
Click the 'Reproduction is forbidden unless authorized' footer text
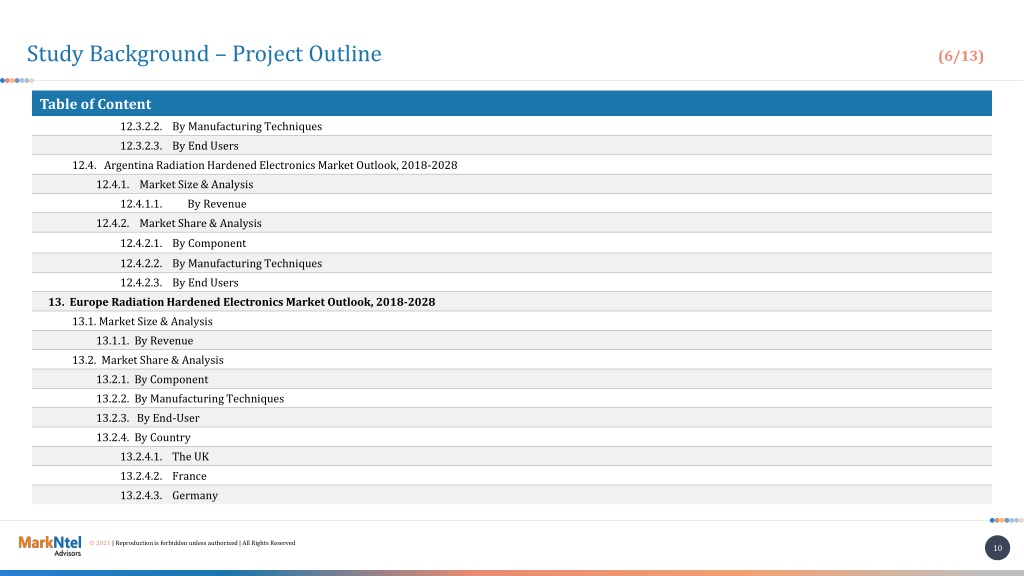click(176, 543)
